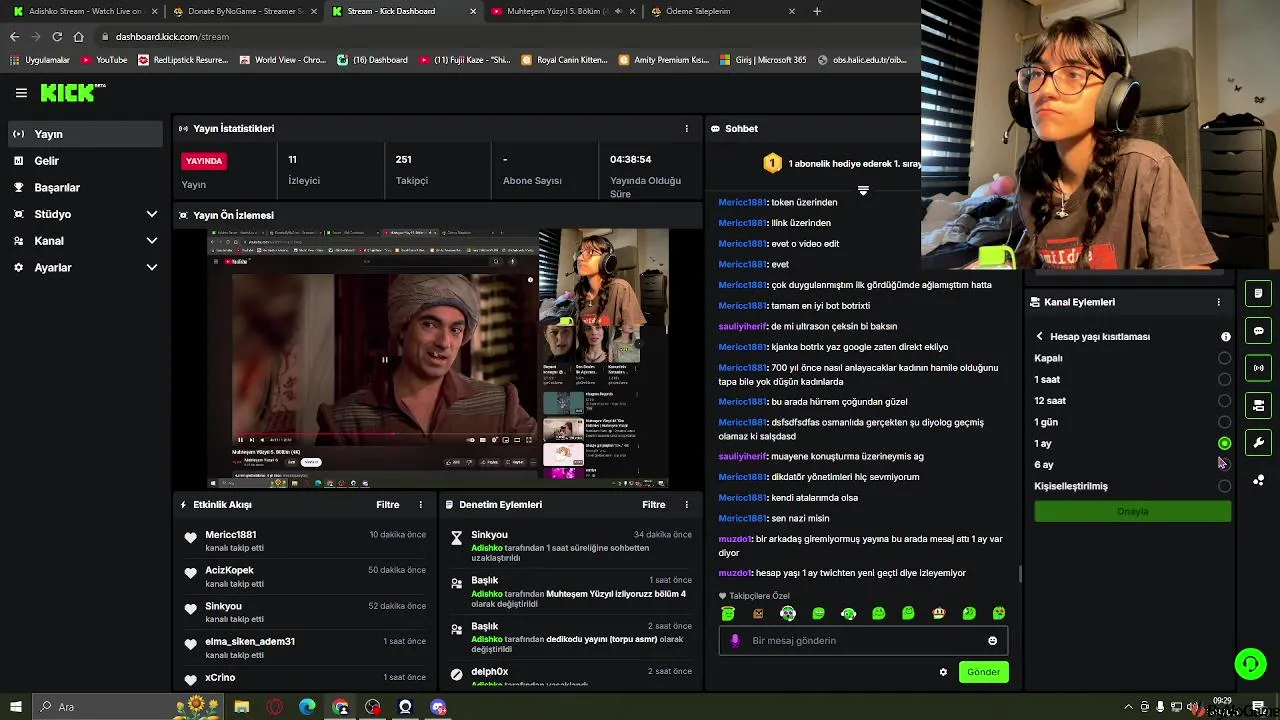Open File Explorer on the taskbar
Viewport: 1280px width, 720px height.
point(242,707)
